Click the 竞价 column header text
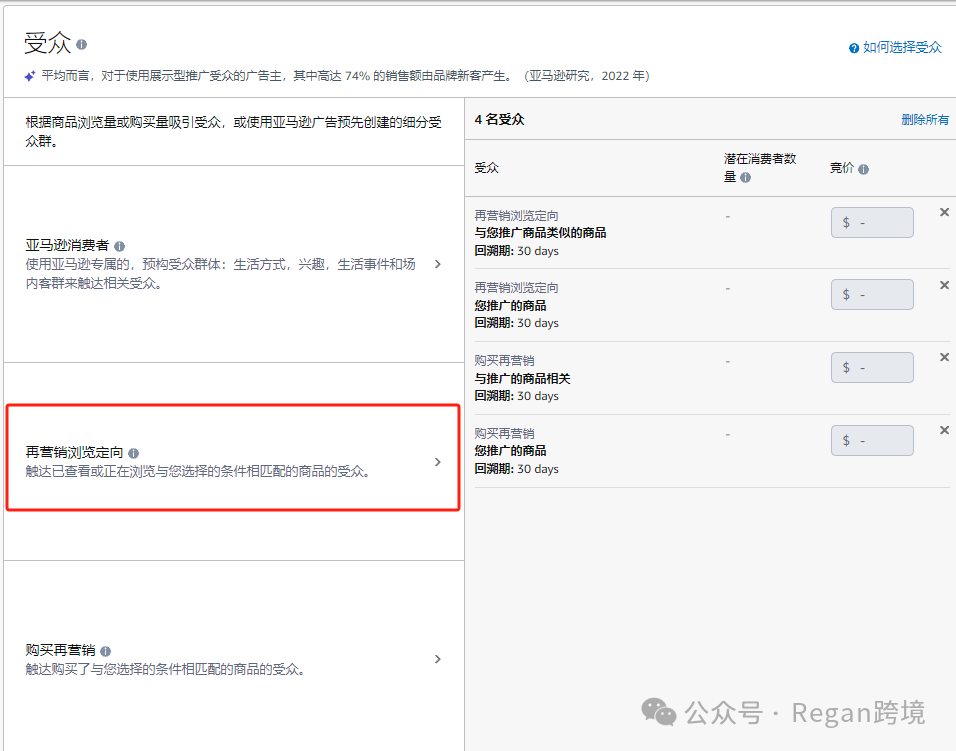 (841, 168)
